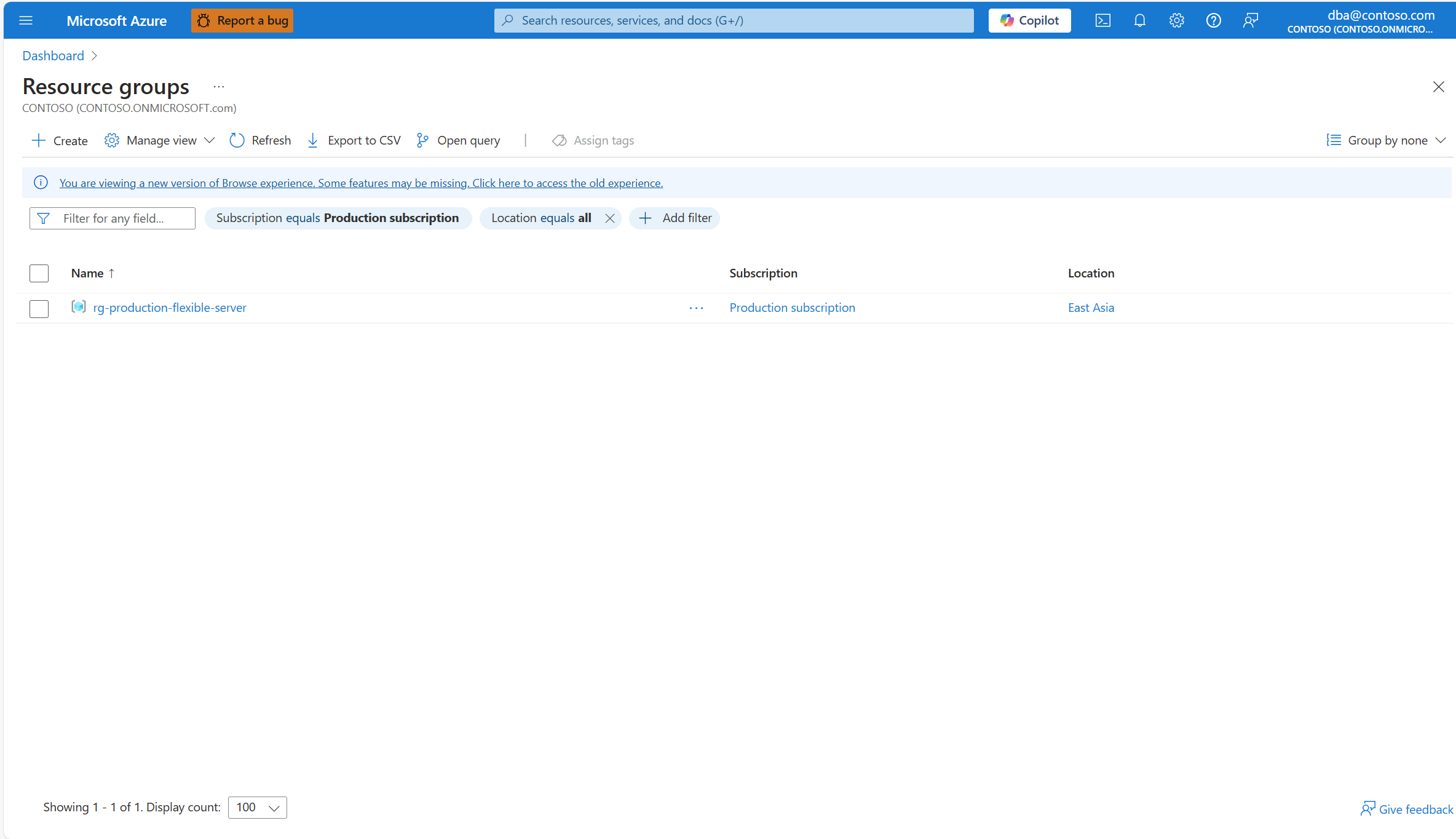Image resolution: width=1456 pixels, height=839 pixels.
Task: Click the help question mark icon
Action: pos(1213,20)
